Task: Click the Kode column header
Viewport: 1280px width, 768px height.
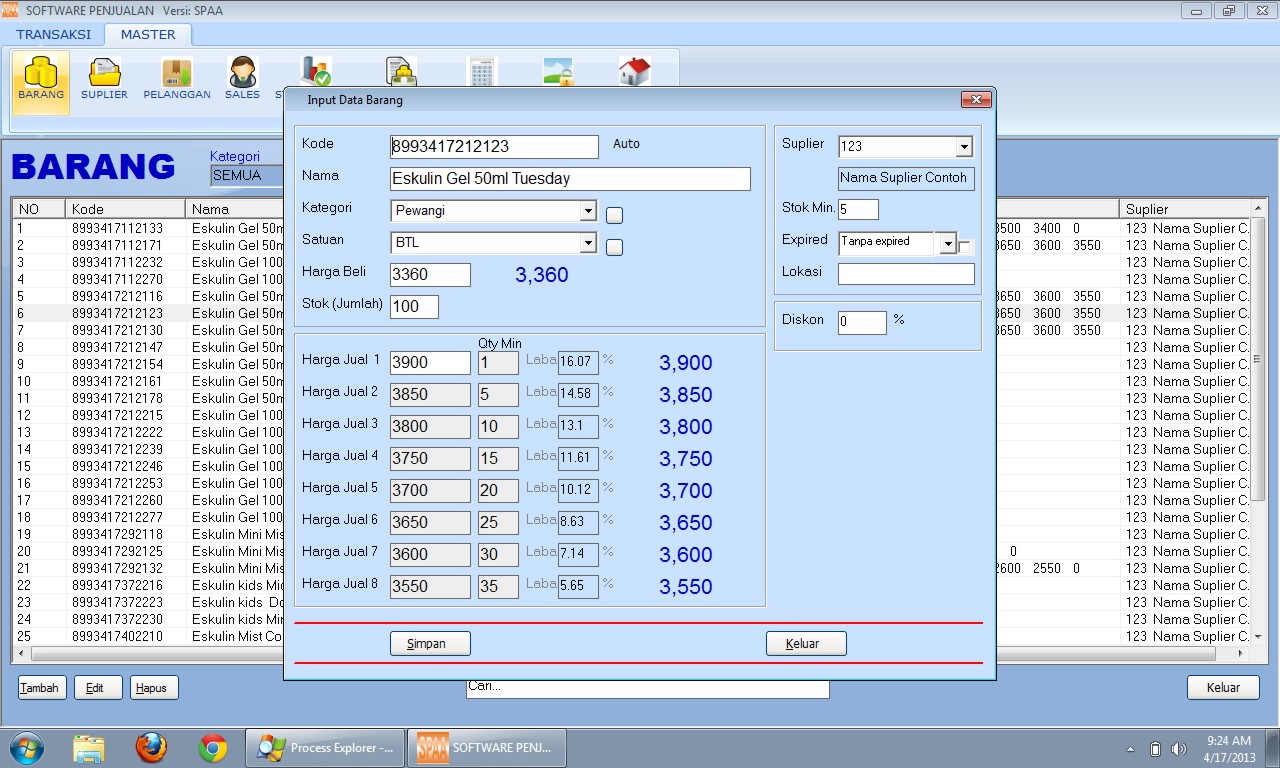Action: point(125,209)
